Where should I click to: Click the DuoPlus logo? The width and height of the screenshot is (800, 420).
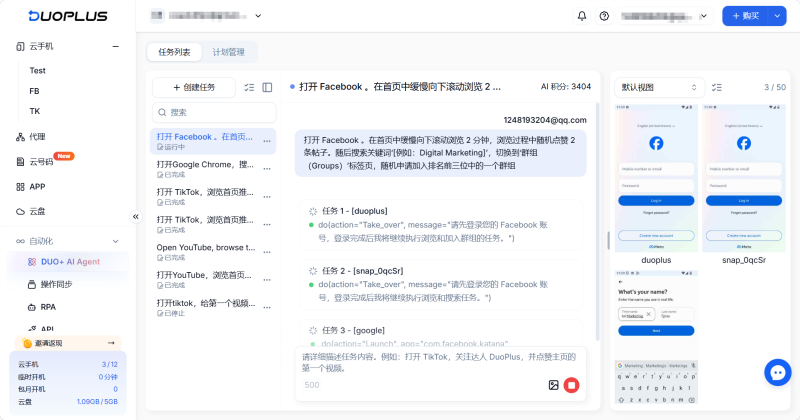click(x=68, y=16)
